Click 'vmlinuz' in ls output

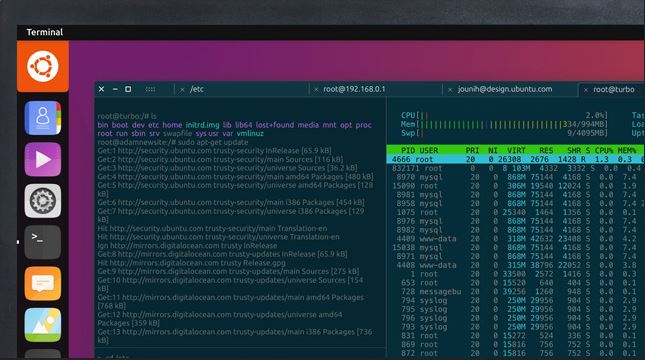click(250, 134)
